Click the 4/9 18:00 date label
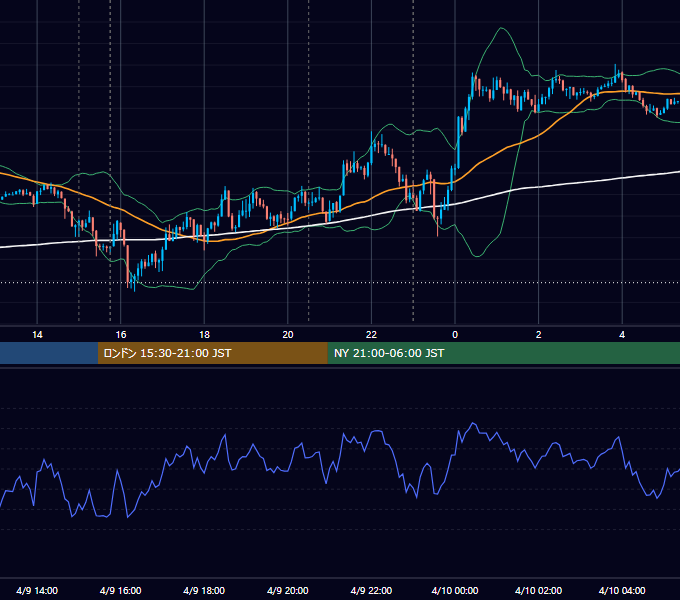This screenshot has width=680, height=600. 204,590
